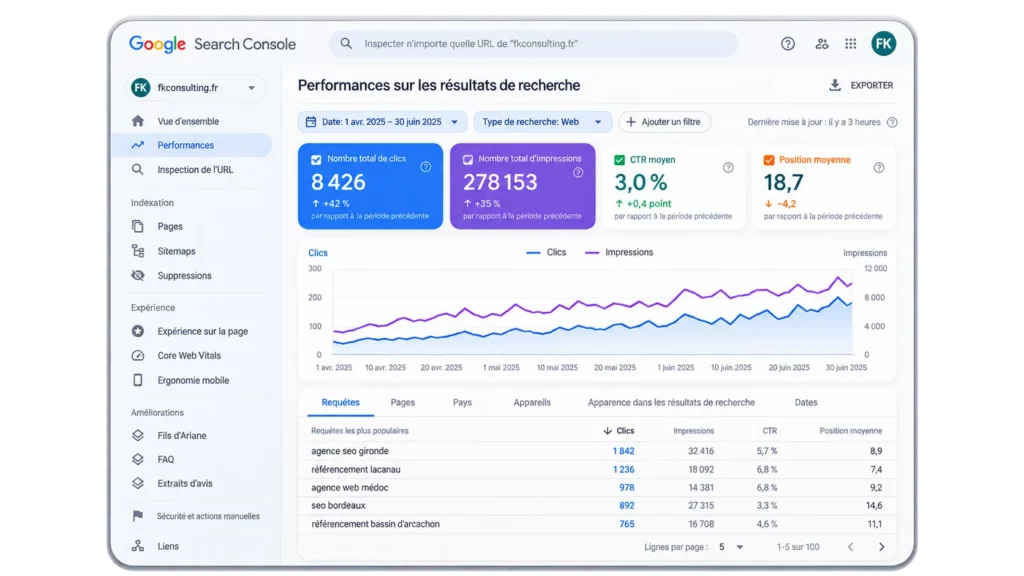The height and width of the screenshot is (576, 1024).
Task: Click the Google Search Console logo
Action: (212, 44)
